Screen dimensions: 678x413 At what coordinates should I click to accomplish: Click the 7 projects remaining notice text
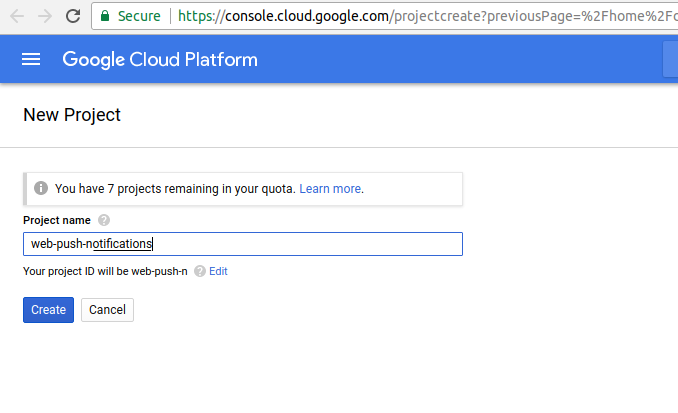(x=175, y=188)
